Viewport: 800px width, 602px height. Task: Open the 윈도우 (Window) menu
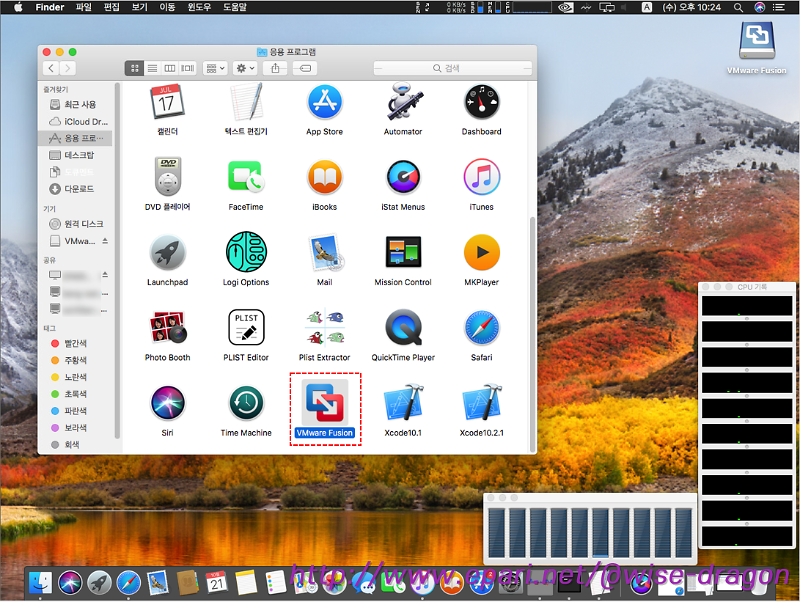point(199,7)
